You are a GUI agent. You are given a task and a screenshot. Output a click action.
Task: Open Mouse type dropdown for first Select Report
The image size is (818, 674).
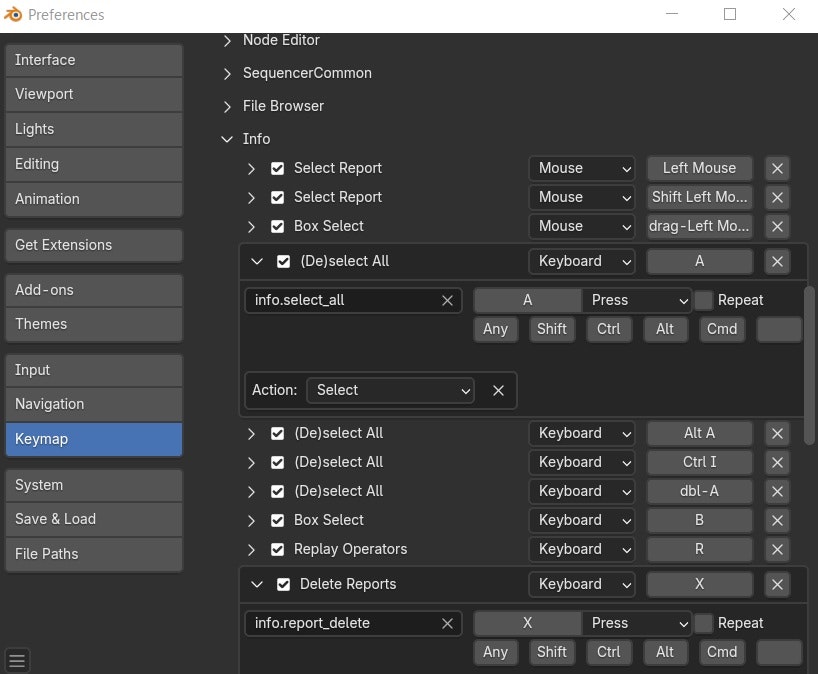(582, 168)
